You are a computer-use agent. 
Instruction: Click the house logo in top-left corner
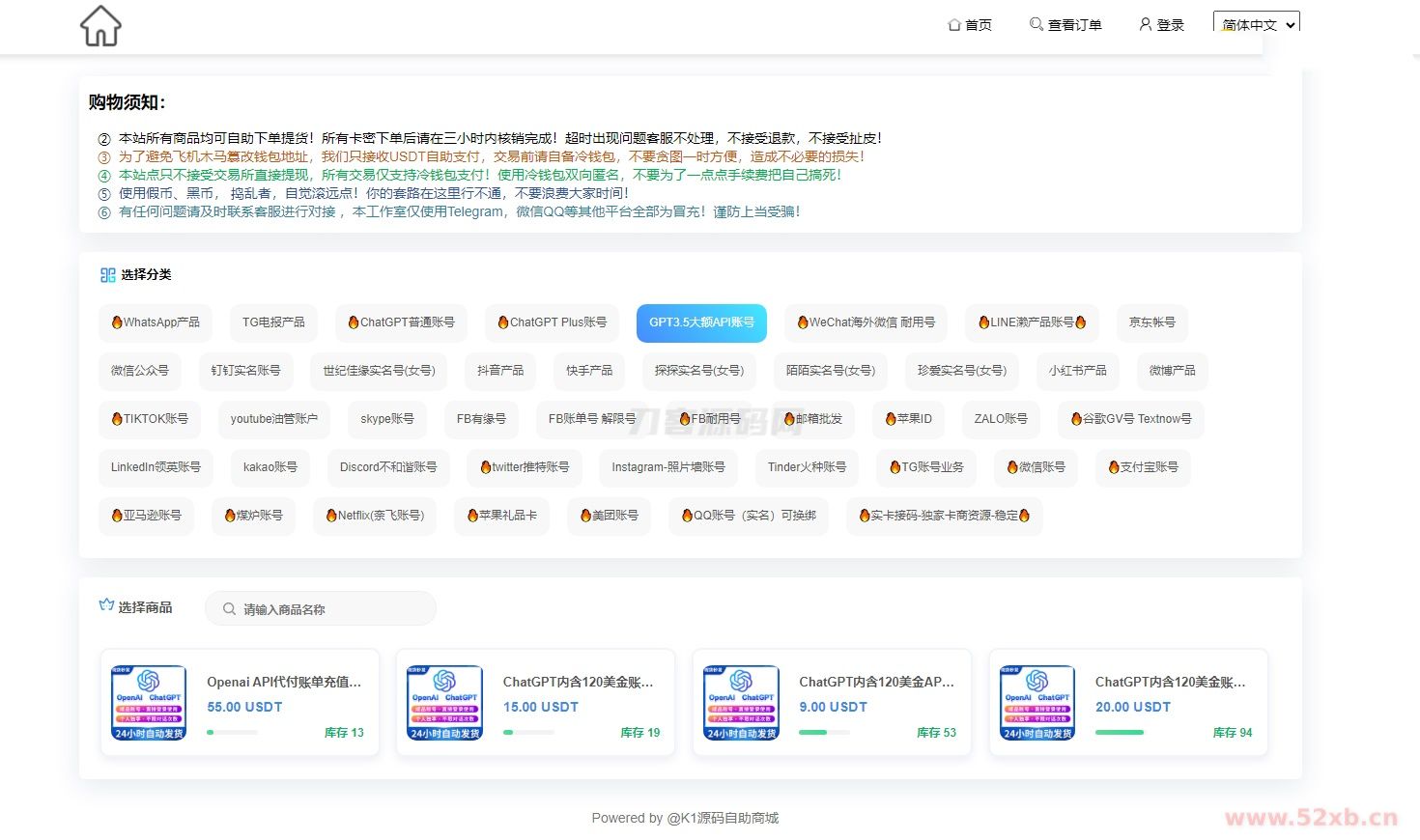pyautogui.click(x=99, y=26)
